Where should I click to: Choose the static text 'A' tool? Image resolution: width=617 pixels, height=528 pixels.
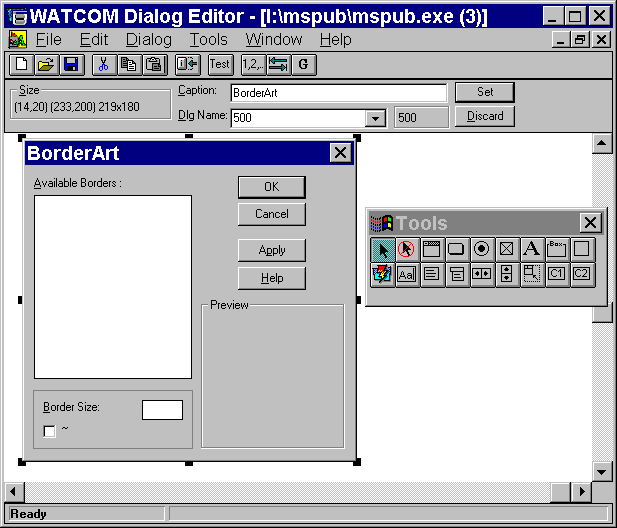coord(532,249)
